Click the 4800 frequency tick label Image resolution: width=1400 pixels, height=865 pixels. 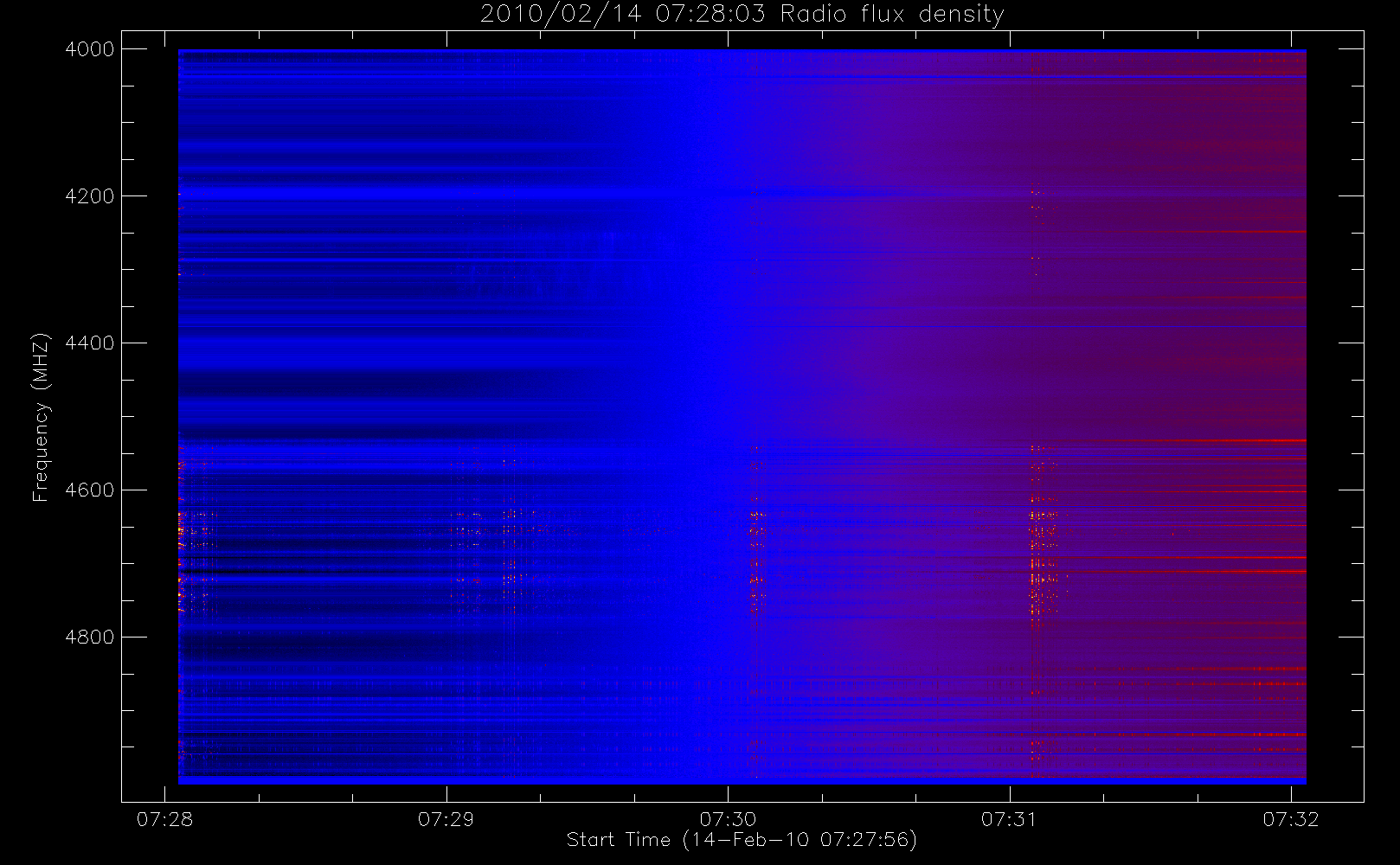90,638
